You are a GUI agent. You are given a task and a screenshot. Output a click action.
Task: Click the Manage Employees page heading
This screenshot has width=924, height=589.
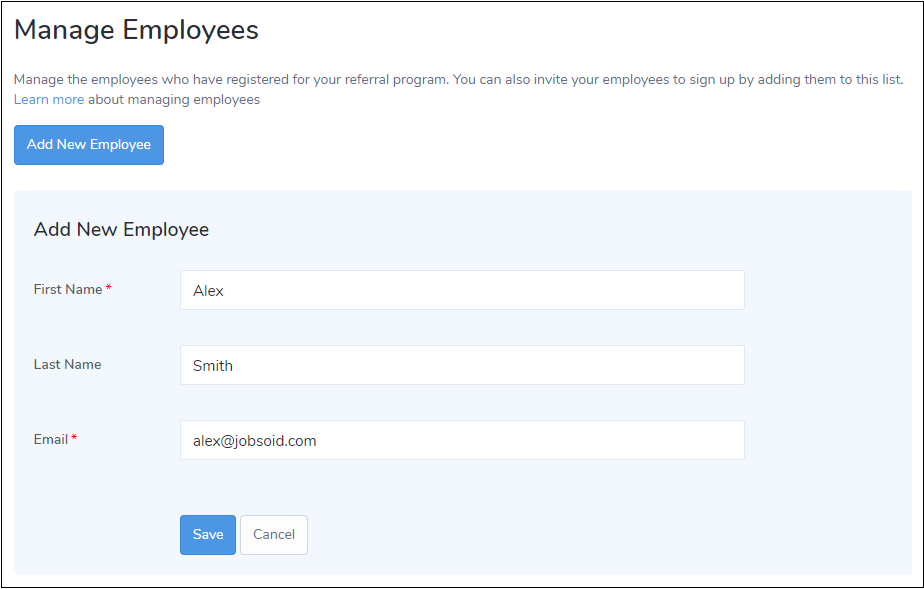[x=136, y=30]
